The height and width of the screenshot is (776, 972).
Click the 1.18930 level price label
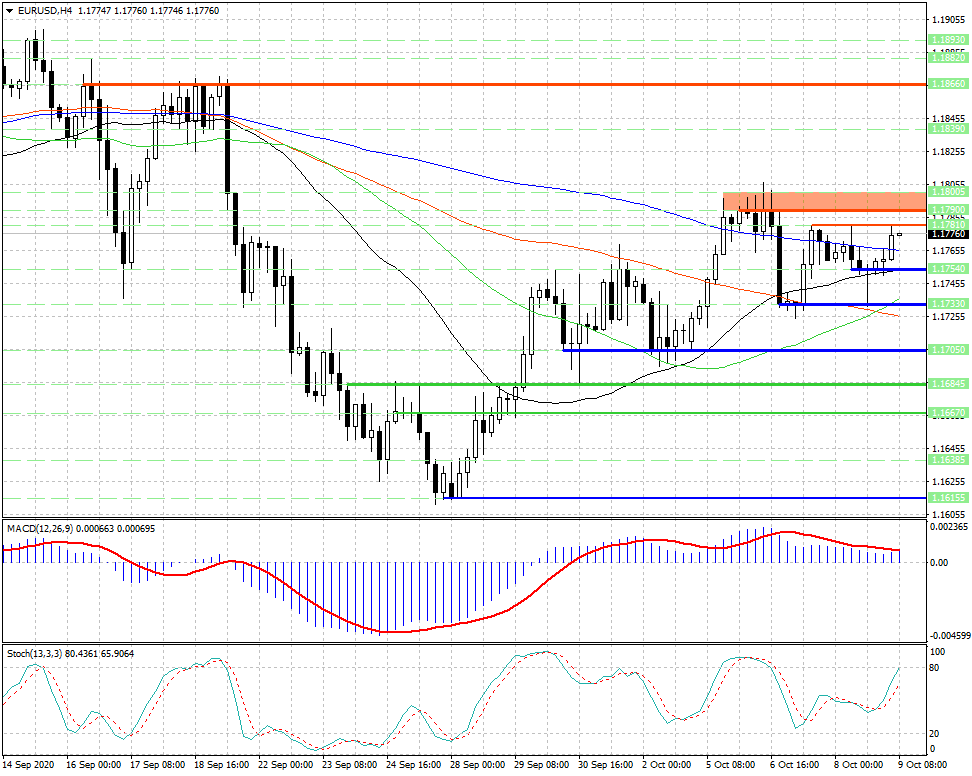click(x=948, y=40)
